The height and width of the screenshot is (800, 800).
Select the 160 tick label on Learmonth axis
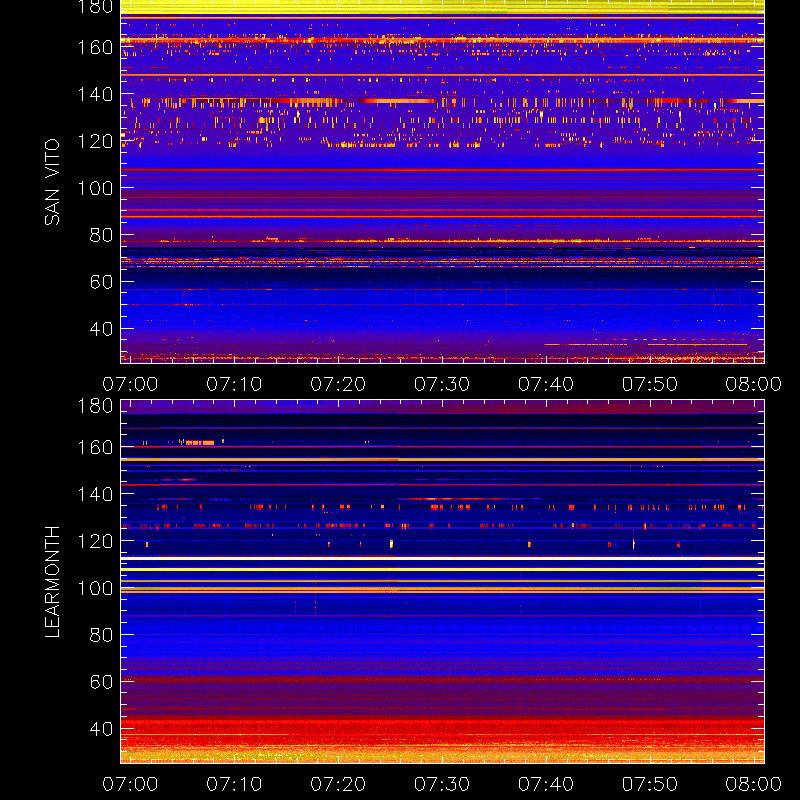click(95, 447)
